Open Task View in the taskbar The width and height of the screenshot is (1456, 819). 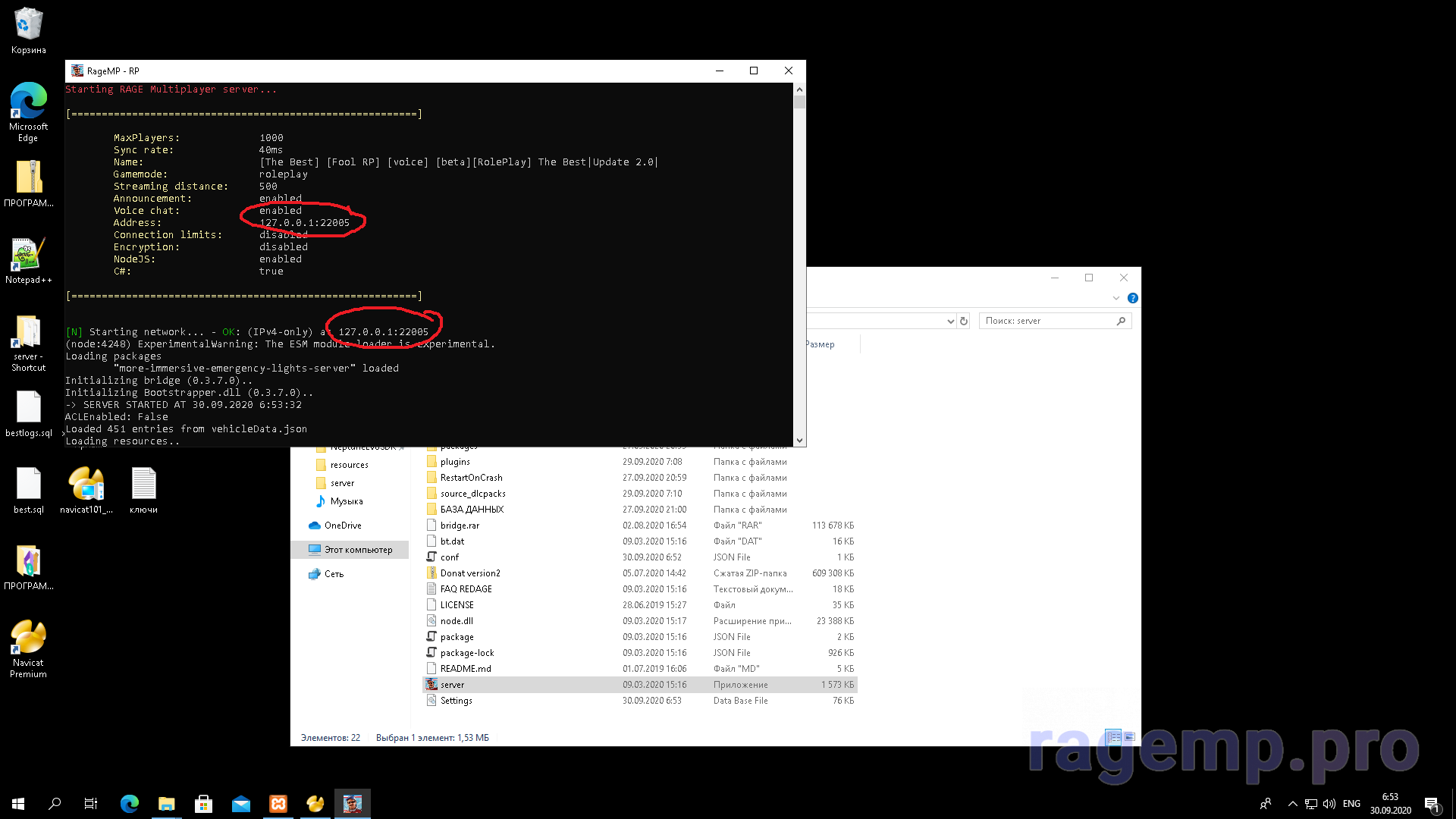pos(91,804)
